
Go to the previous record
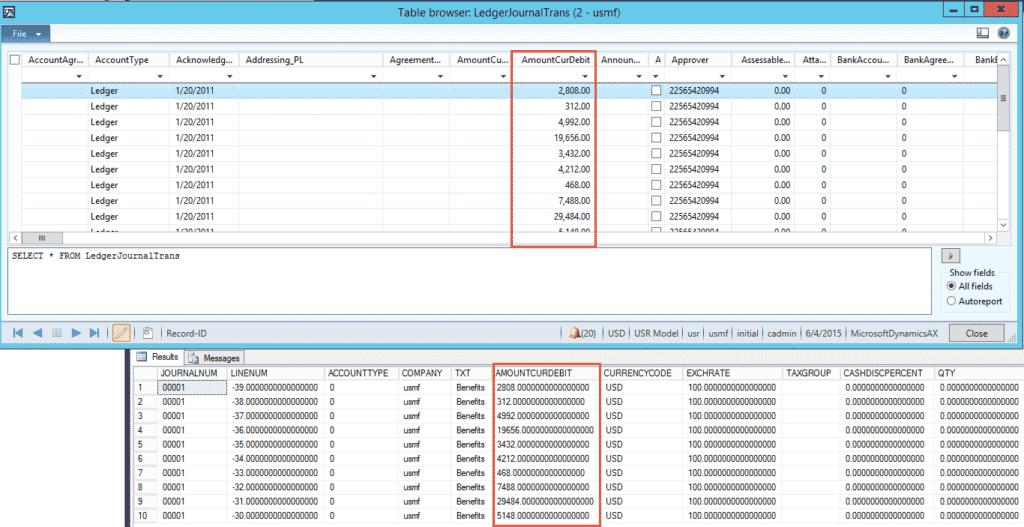coord(37,333)
